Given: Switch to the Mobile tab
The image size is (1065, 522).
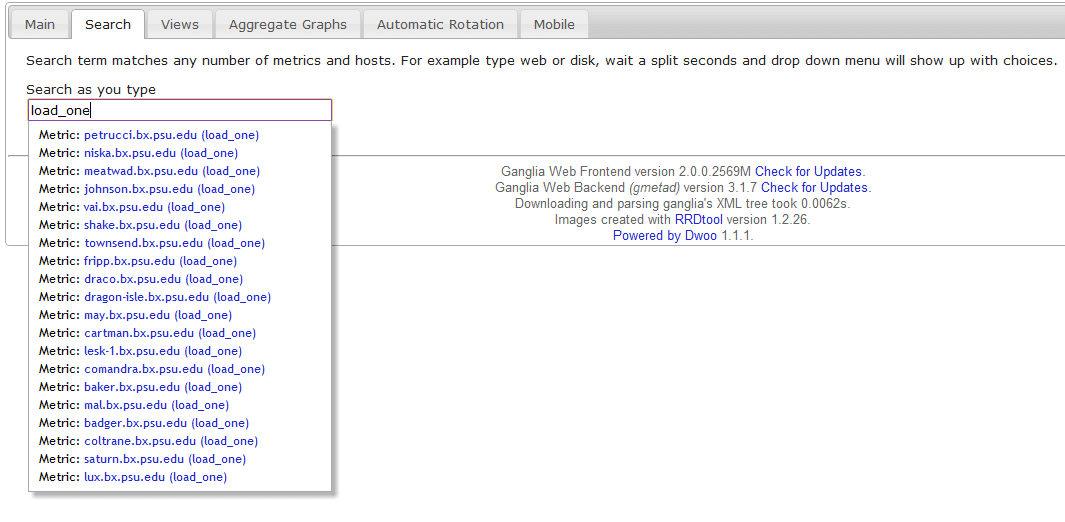Looking at the screenshot, I should click(554, 25).
